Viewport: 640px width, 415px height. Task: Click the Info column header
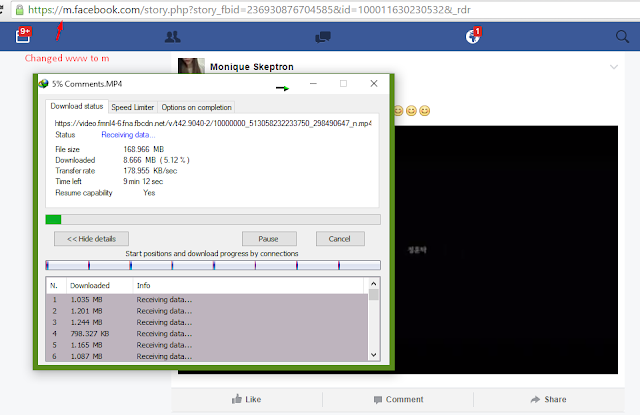[248, 286]
